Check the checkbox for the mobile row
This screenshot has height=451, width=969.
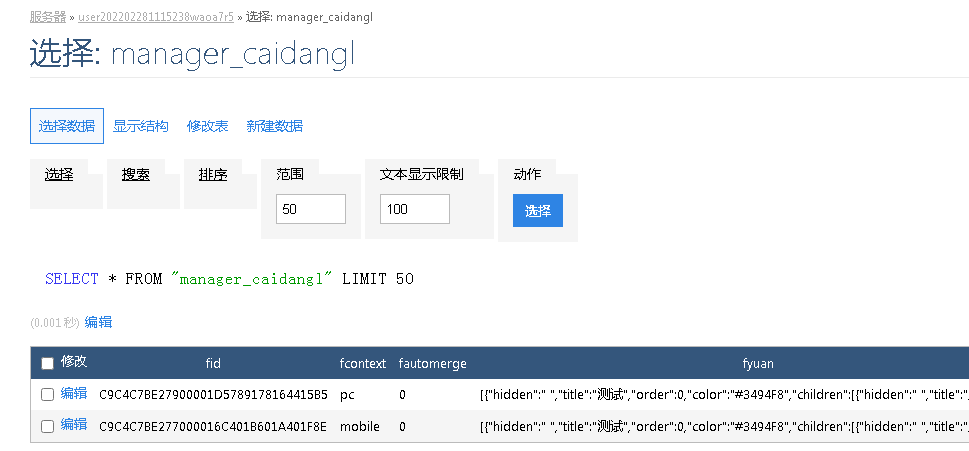[x=47, y=426]
